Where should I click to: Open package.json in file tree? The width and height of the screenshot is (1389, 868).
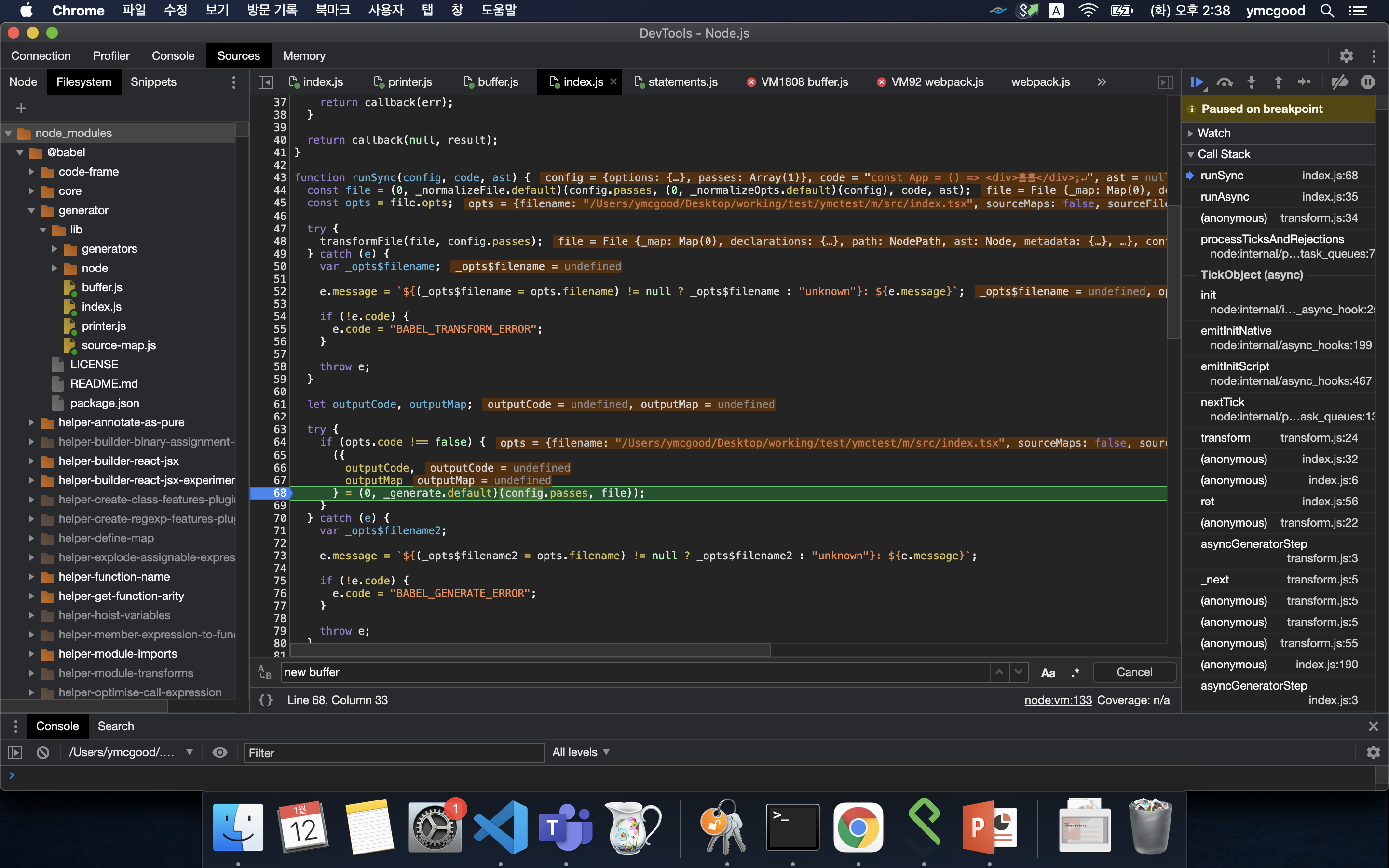[x=105, y=403]
